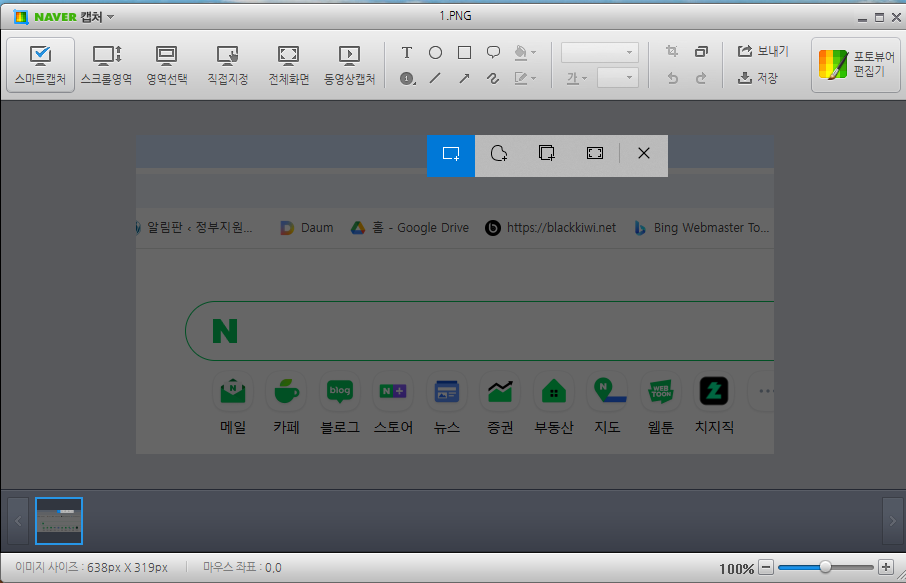Click the 저장 save button
The width and height of the screenshot is (906, 583).
[x=758, y=78]
